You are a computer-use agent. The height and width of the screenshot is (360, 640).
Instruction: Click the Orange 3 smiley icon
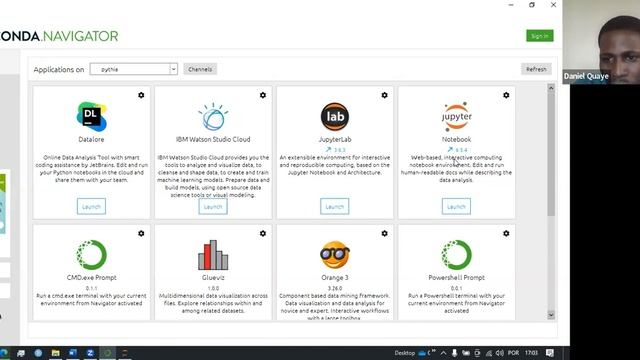pyautogui.click(x=335, y=255)
